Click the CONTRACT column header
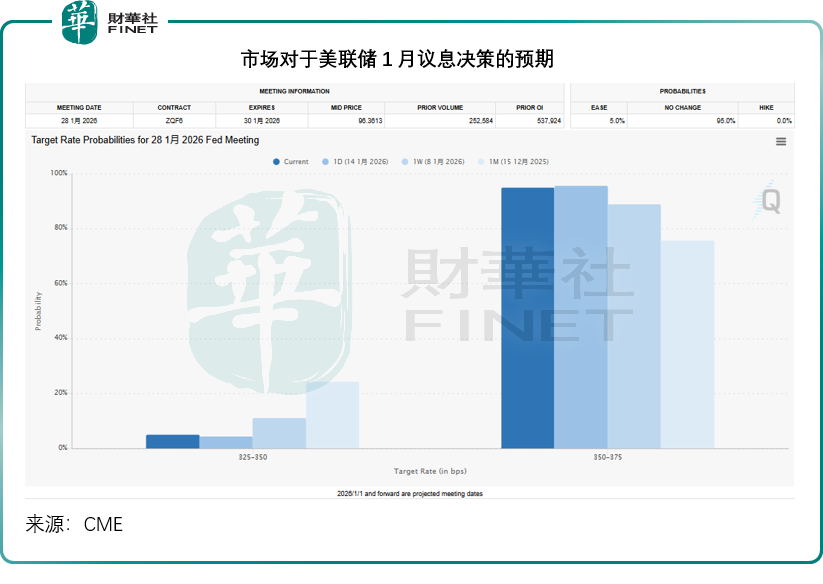Image resolution: width=823 pixels, height=584 pixels. tap(174, 107)
